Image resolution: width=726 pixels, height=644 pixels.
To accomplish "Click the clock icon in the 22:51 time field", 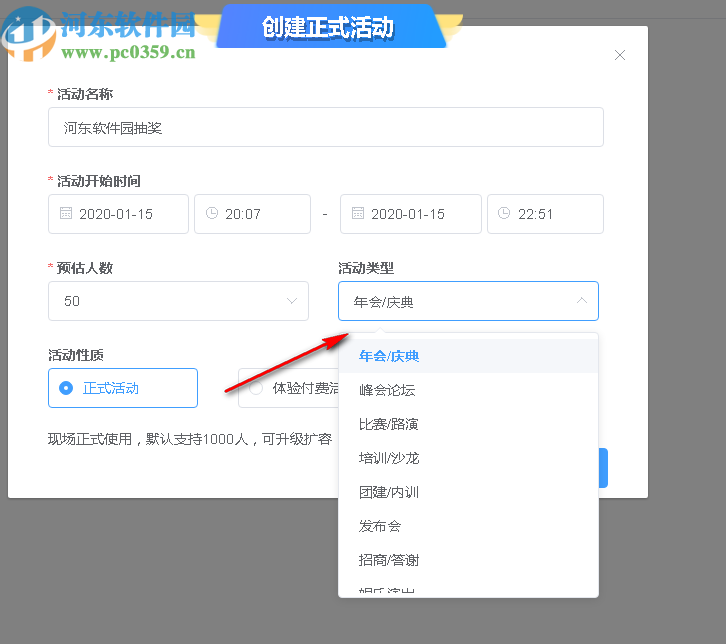I will point(504,213).
